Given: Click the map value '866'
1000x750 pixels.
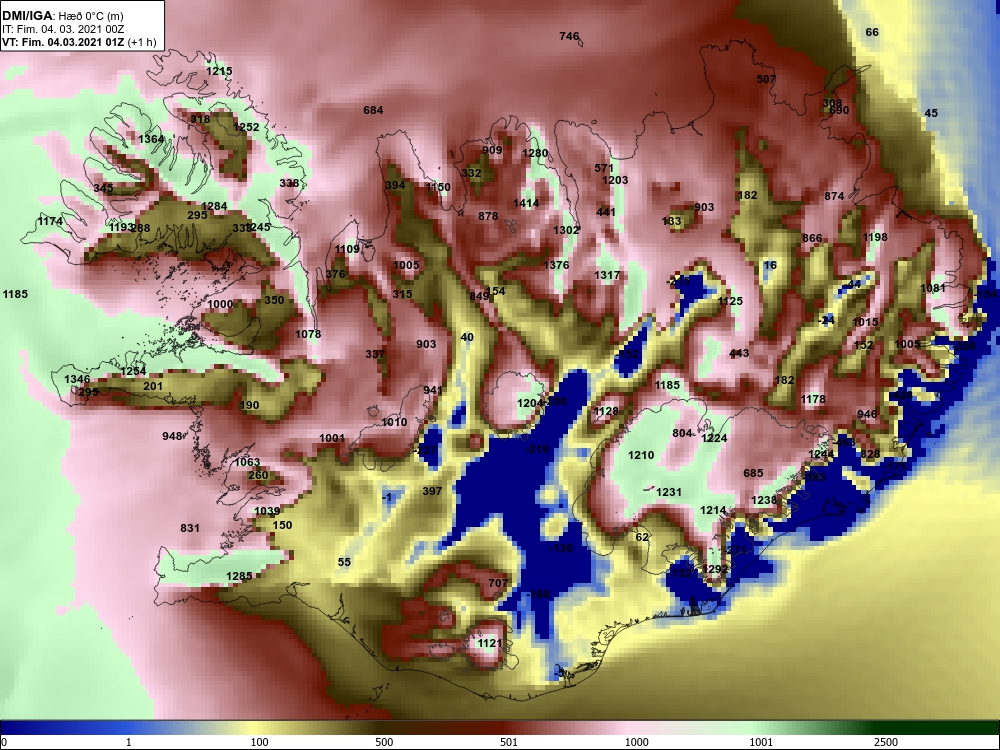Looking at the screenshot, I should 812,239.
